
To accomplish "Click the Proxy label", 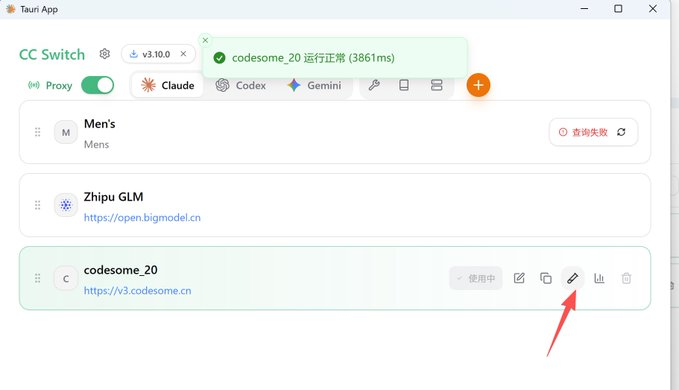I will (x=59, y=86).
